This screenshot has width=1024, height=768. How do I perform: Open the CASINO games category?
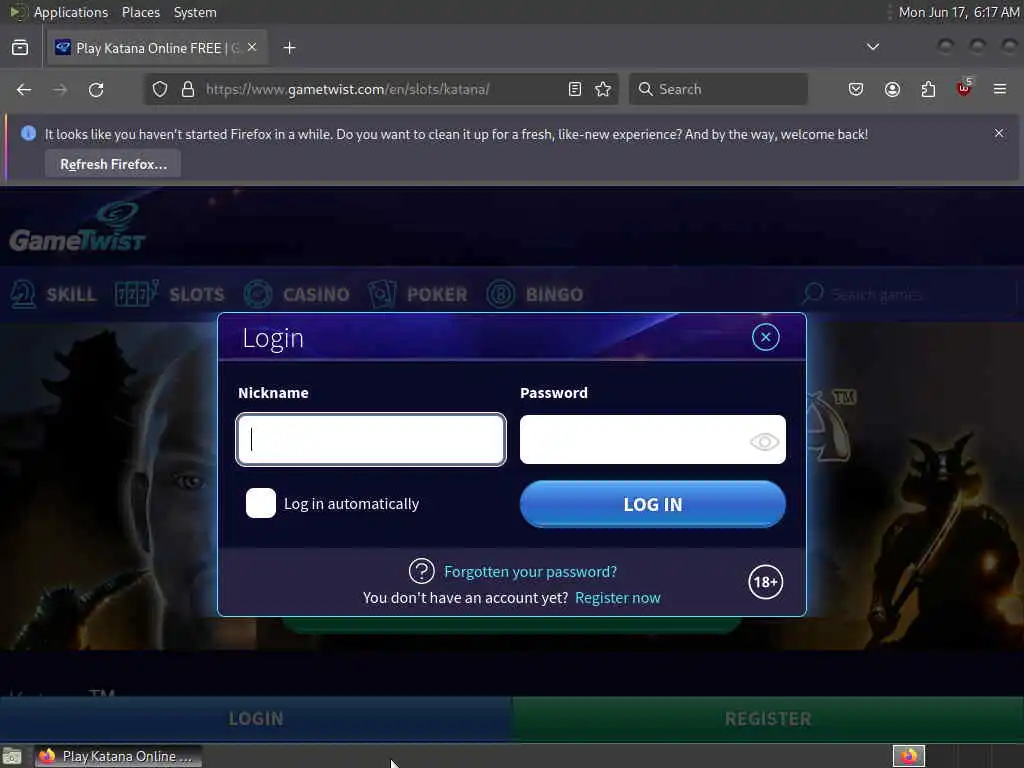[x=296, y=294]
